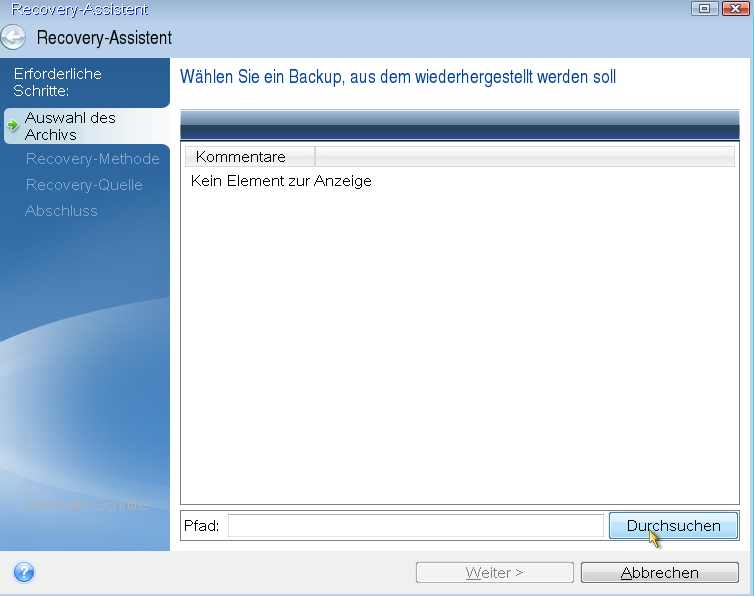Focus the Pfad text input field
The image size is (754, 596).
pos(415,526)
